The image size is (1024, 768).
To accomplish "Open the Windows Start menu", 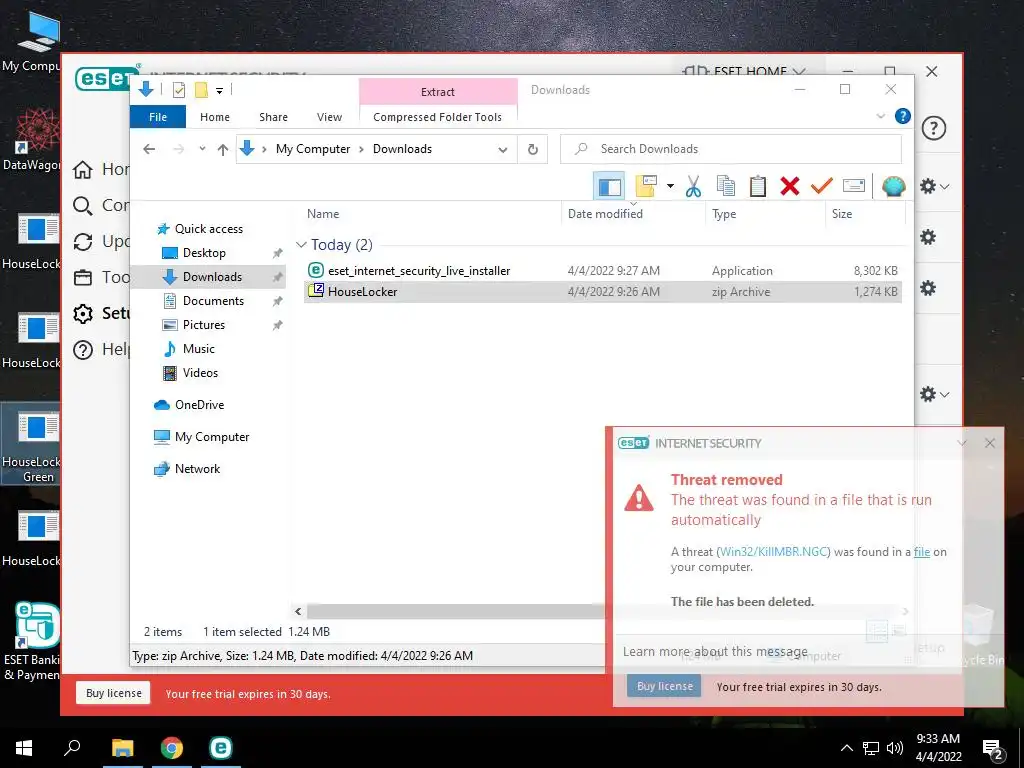I will point(24,748).
